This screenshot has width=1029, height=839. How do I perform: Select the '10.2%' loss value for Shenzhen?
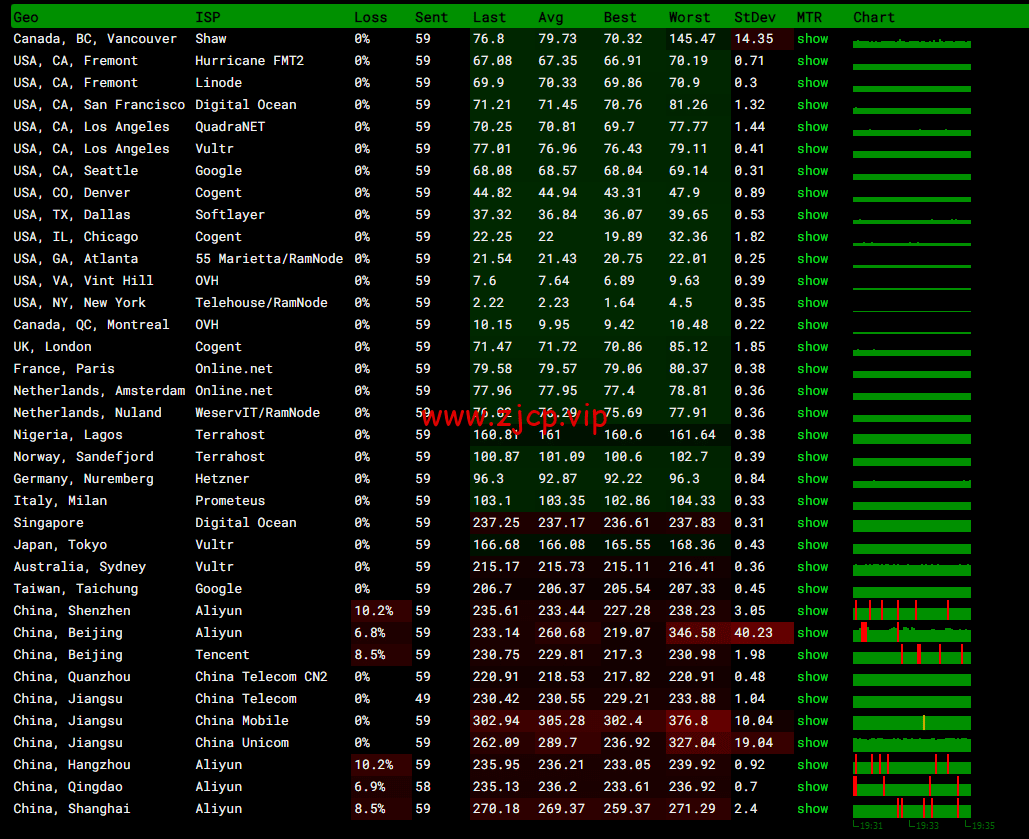click(374, 611)
